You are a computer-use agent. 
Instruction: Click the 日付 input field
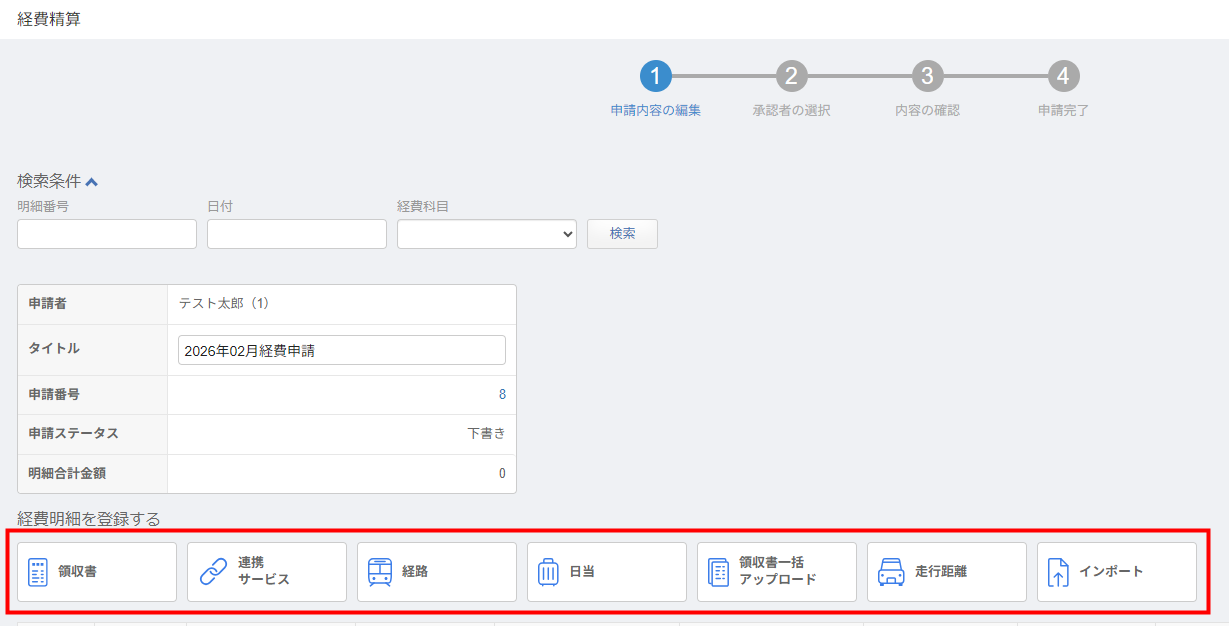click(x=296, y=234)
